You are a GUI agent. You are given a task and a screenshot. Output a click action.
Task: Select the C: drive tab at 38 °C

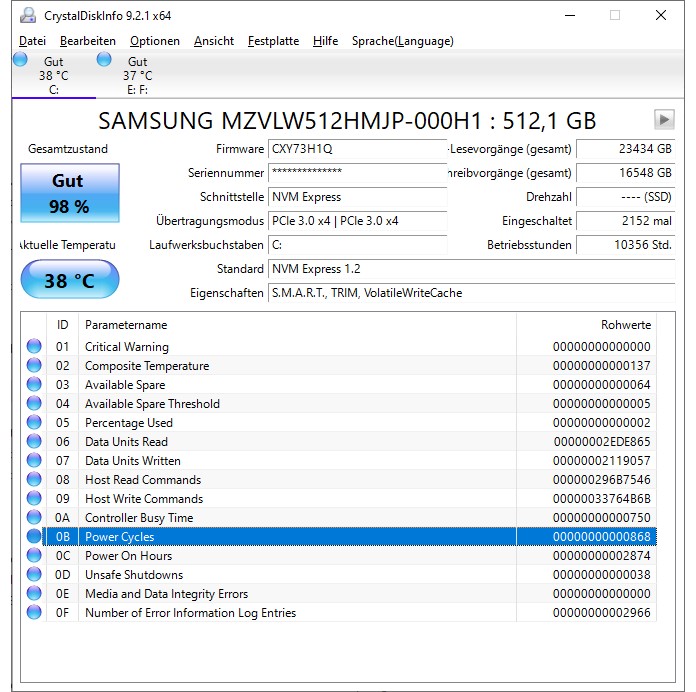pyautogui.click(x=53, y=75)
